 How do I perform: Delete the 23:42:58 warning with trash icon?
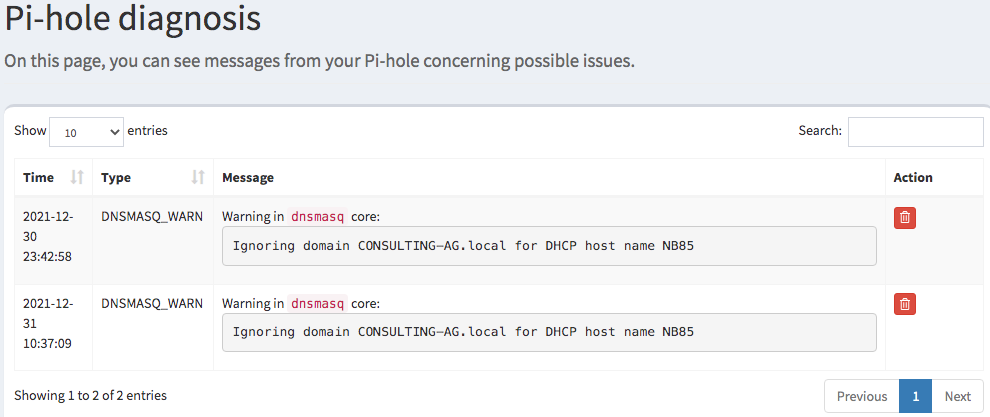tap(905, 217)
